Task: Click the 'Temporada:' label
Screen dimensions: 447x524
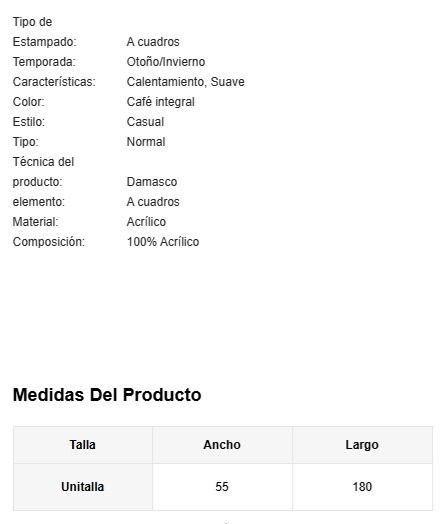Action: pyautogui.click(x=44, y=62)
